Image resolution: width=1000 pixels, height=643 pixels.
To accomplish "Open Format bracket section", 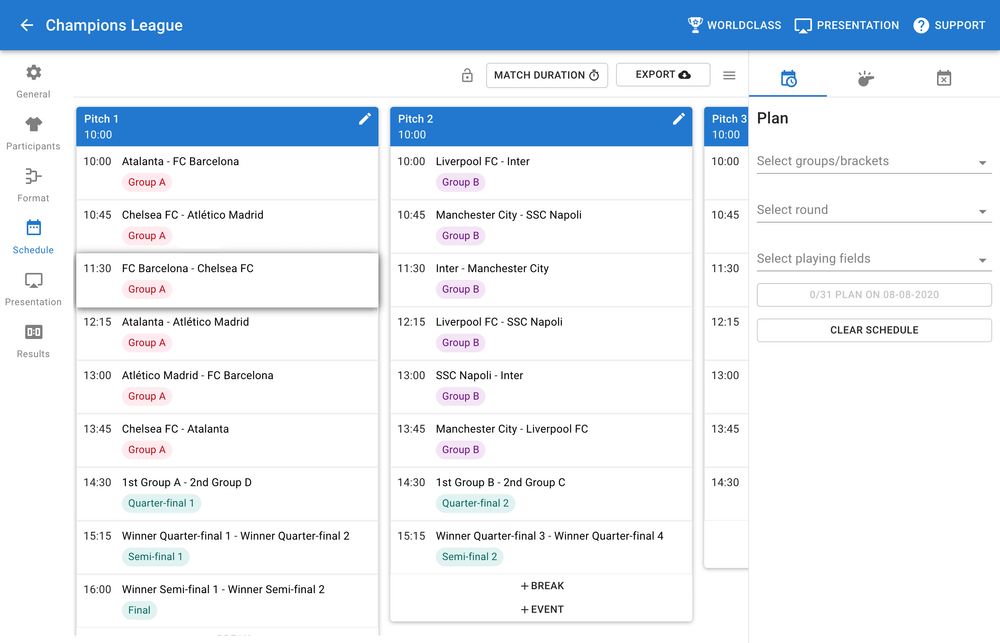I will pyautogui.click(x=33, y=186).
